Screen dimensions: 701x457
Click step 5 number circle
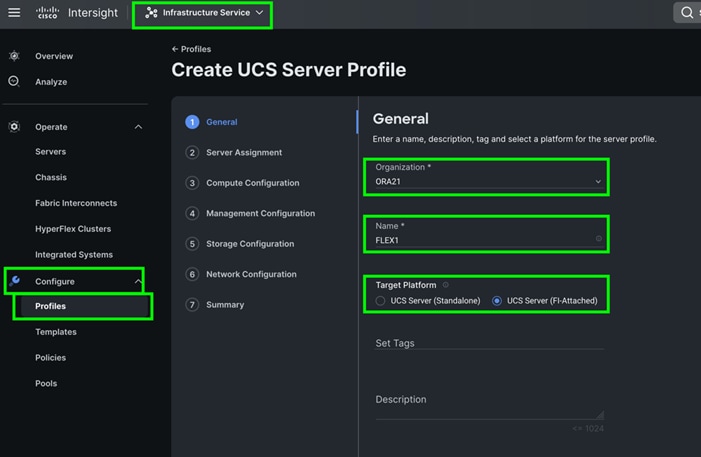(x=192, y=244)
